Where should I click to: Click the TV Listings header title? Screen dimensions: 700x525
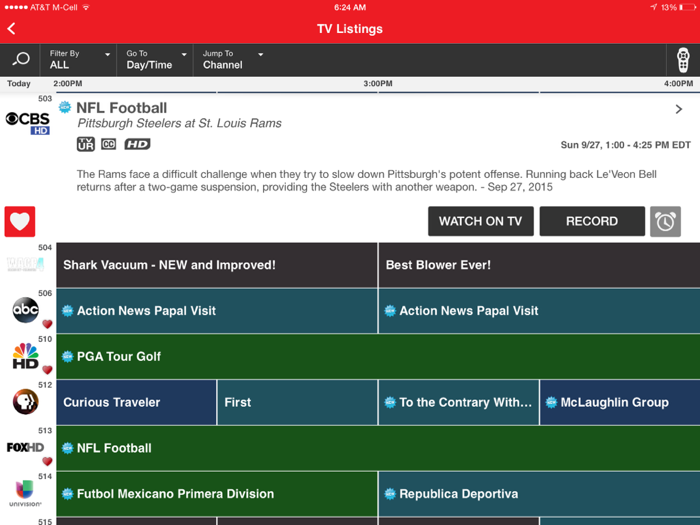pos(350,29)
